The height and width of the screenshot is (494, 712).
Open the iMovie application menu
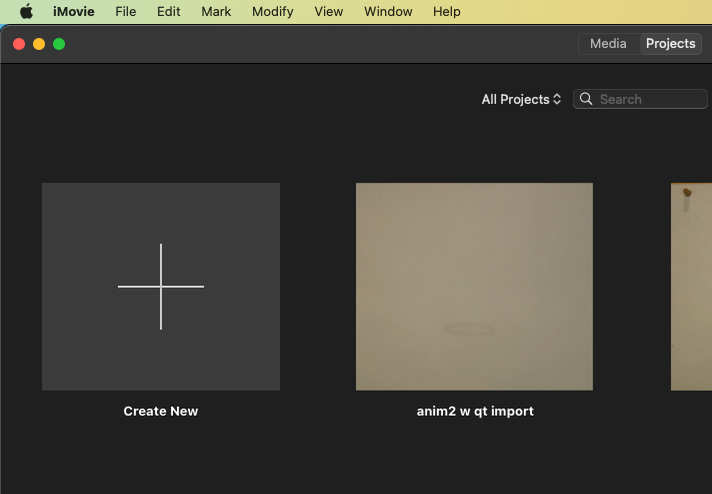74,11
